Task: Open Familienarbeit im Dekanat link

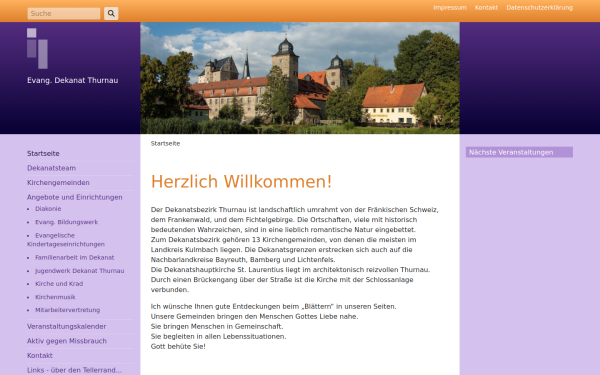Action: 75,258
